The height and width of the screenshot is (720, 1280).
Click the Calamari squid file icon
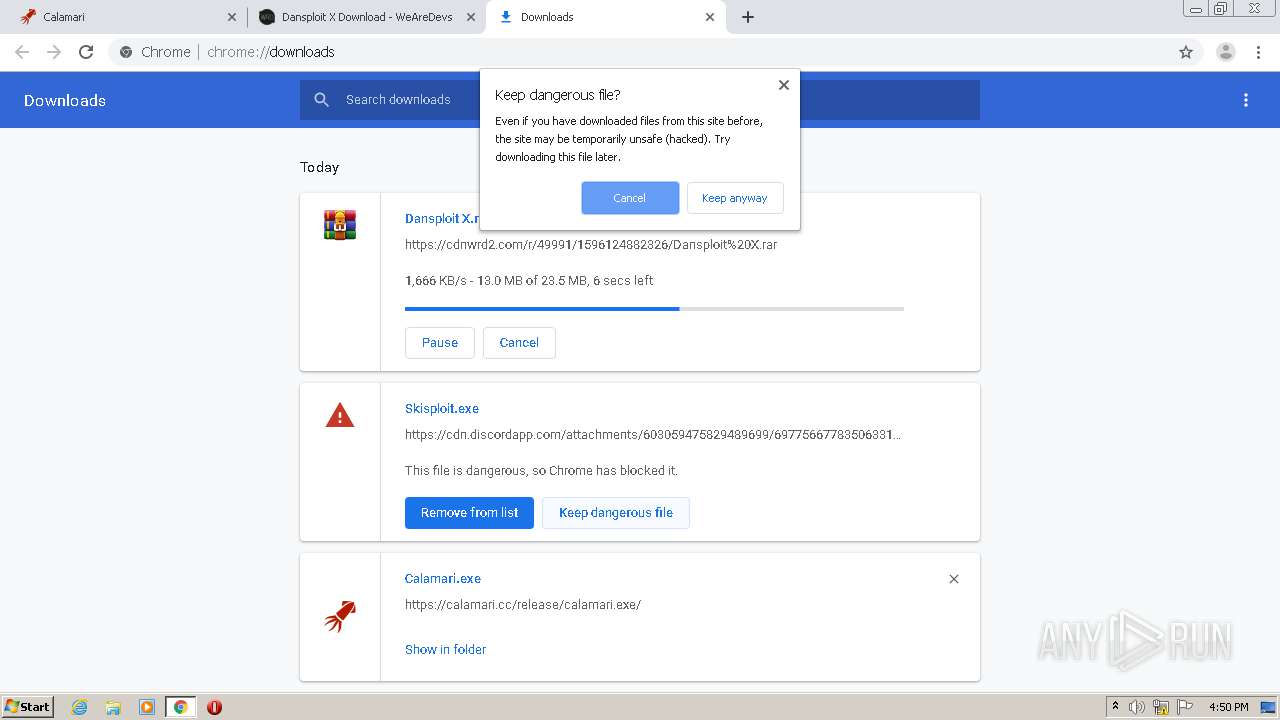click(340, 616)
